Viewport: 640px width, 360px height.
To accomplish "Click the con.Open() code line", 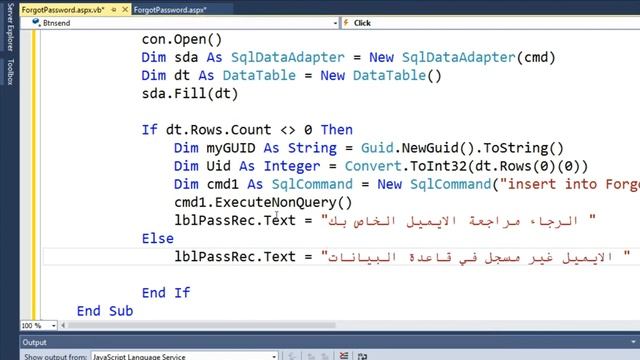I will tap(182, 40).
